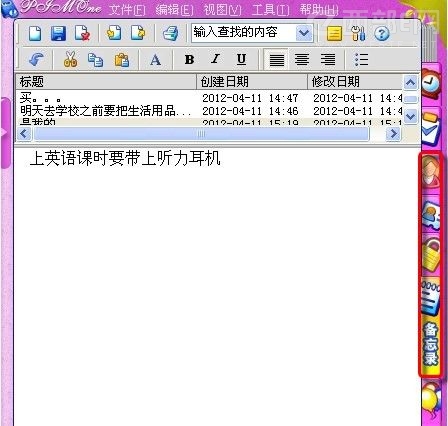The width and height of the screenshot is (448, 426).
Task: Toggle underline formatting
Action: (241, 60)
